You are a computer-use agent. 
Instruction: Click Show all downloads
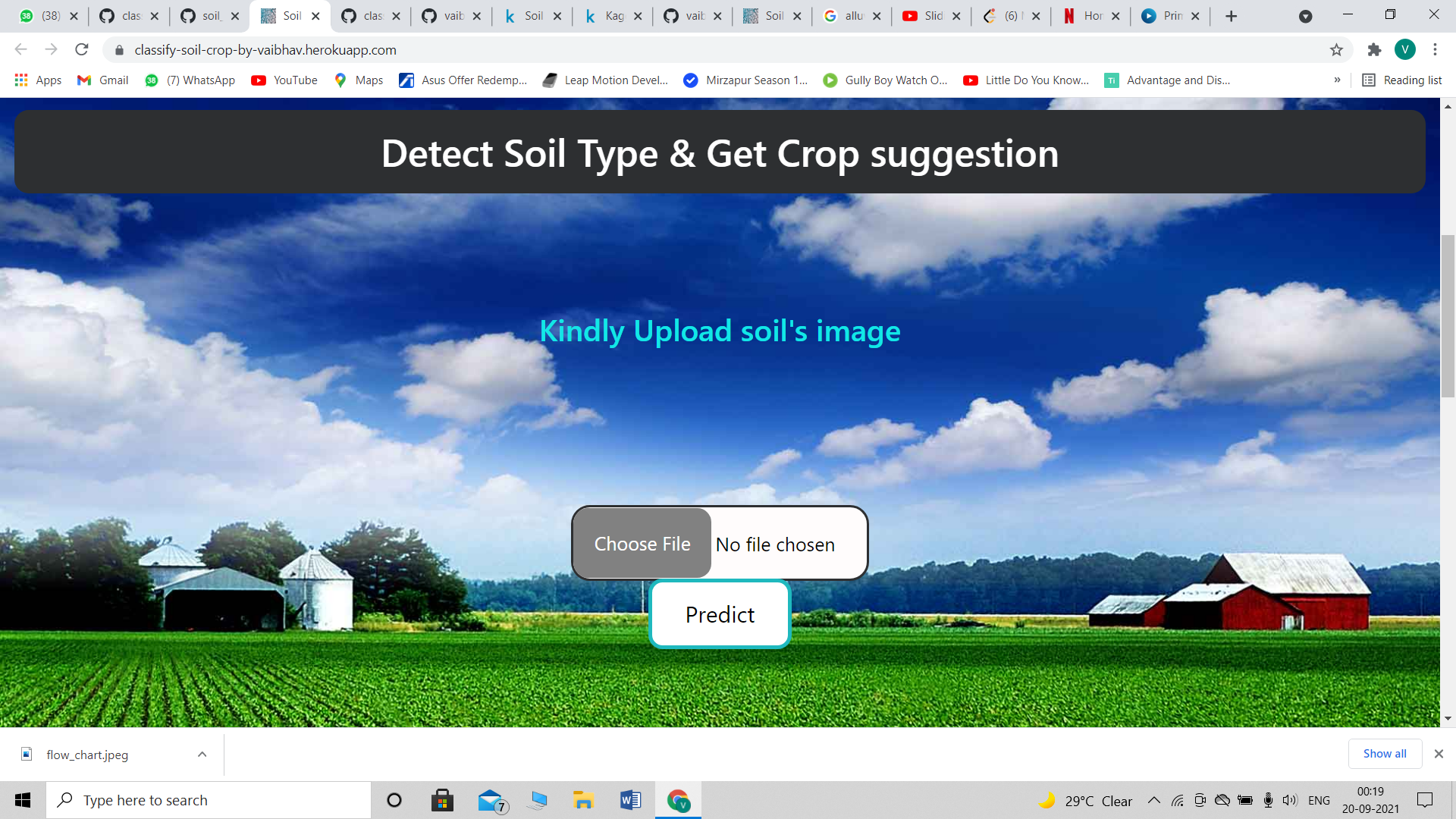click(1384, 754)
